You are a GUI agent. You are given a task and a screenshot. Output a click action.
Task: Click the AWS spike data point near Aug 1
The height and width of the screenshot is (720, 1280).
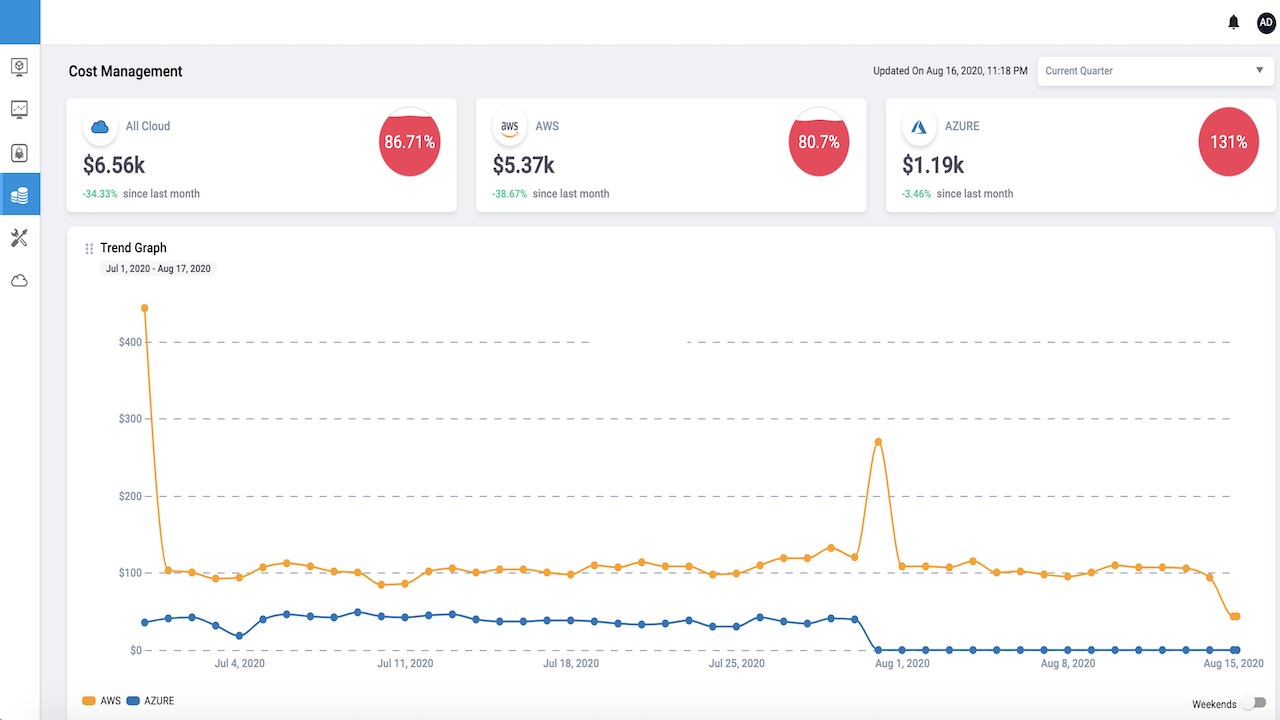tap(878, 441)
